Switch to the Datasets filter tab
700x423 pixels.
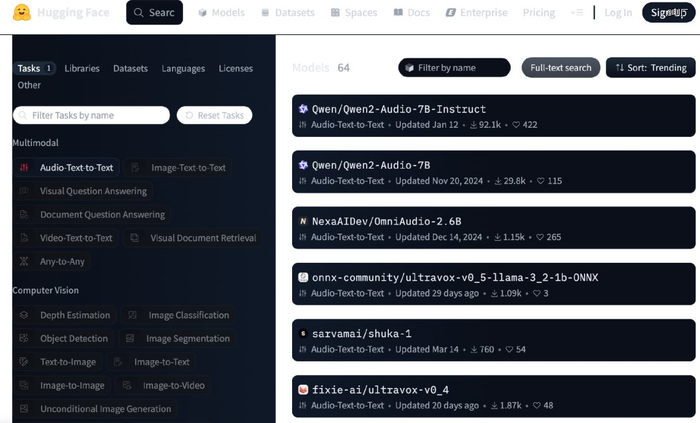click(130, 68)
